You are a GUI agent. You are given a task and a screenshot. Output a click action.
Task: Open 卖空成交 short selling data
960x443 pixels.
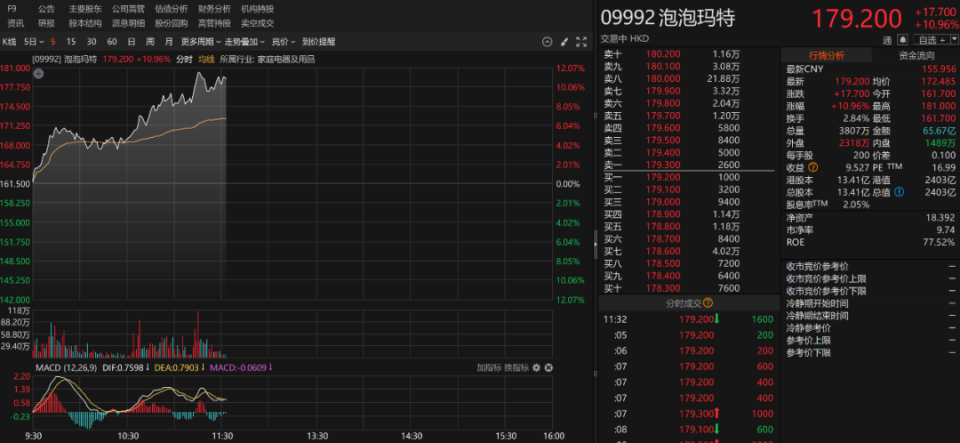(257, 24)
